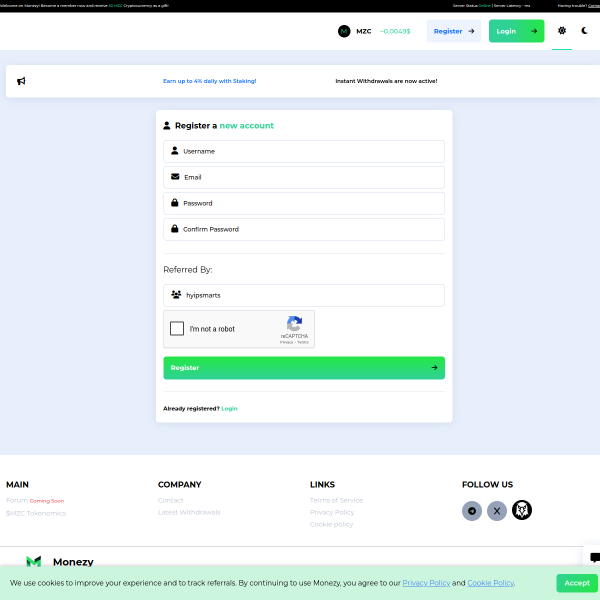Open the footer Cookie policy link

[331, 524]
